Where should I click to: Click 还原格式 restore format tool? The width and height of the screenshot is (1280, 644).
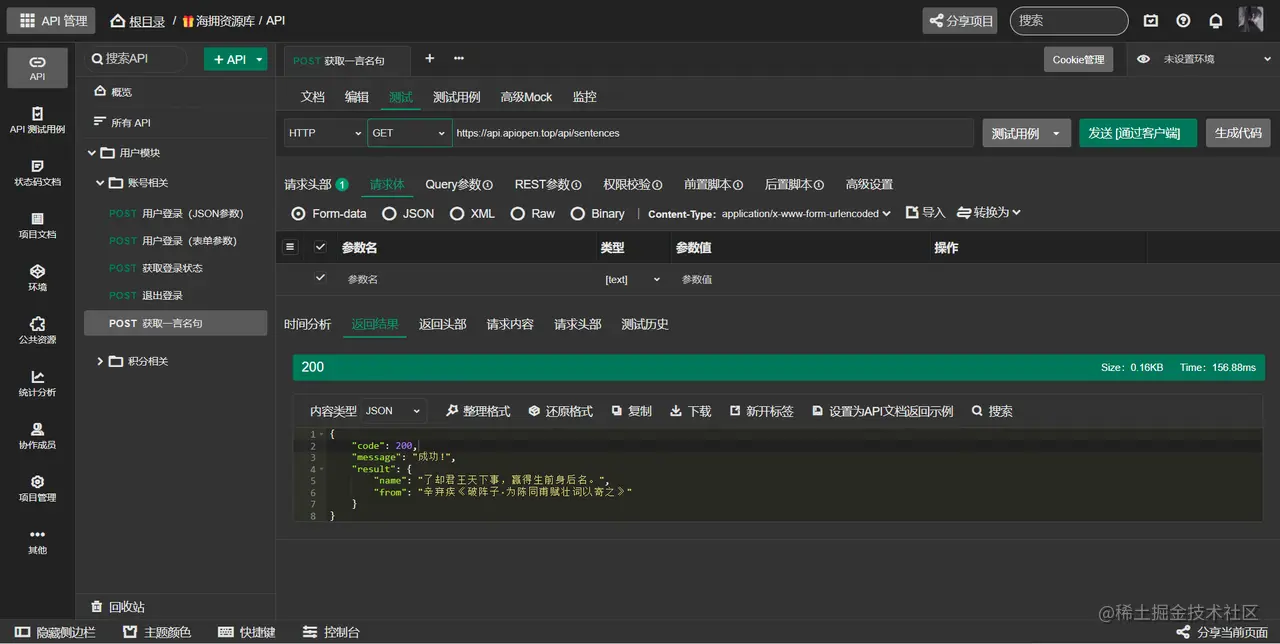pyautogui.click(x=560, y=411)
